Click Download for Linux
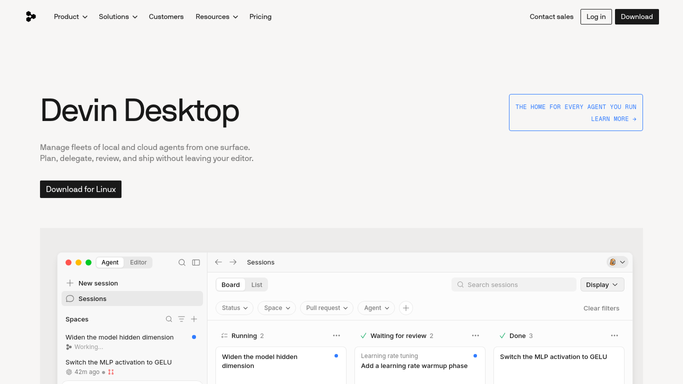 (81, 189)
